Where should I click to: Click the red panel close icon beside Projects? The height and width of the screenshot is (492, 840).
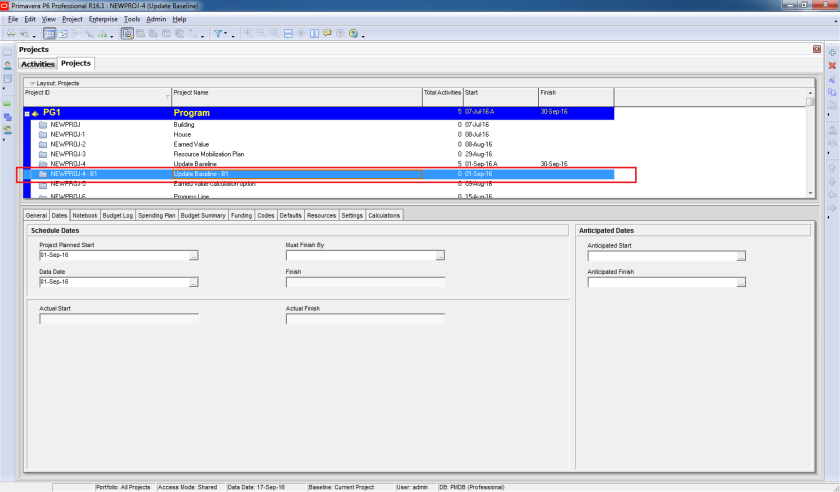816,49
